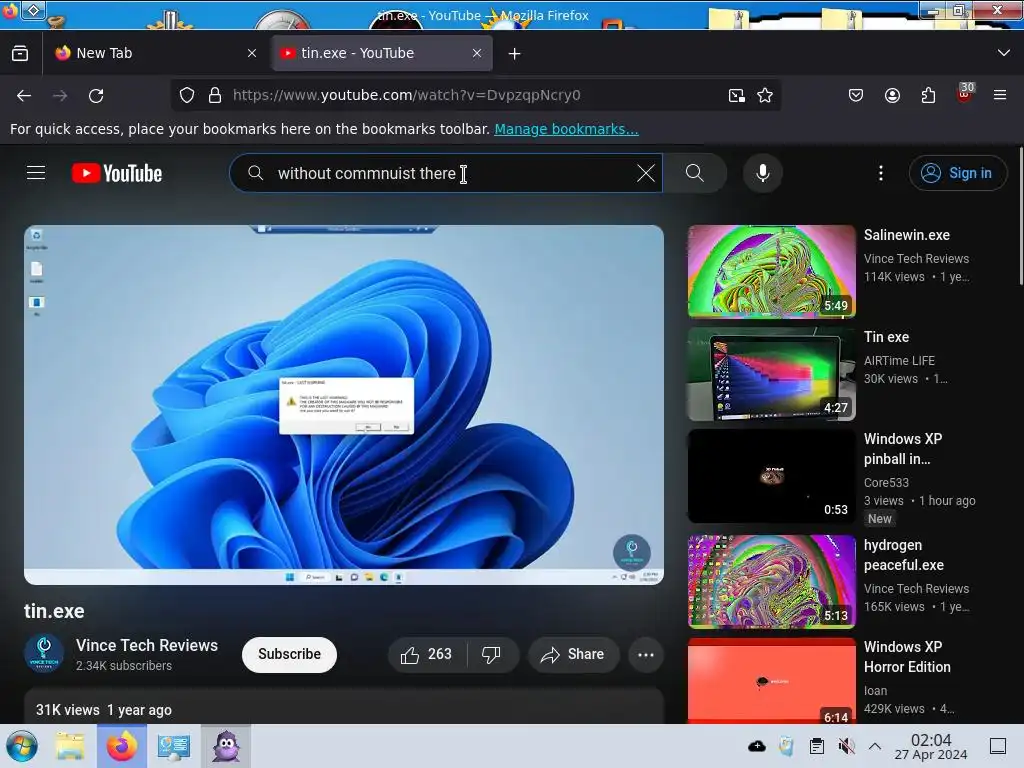Click the Core533 channel name
This screenshot has width=1024, height=768.
[x=886, y=483]
